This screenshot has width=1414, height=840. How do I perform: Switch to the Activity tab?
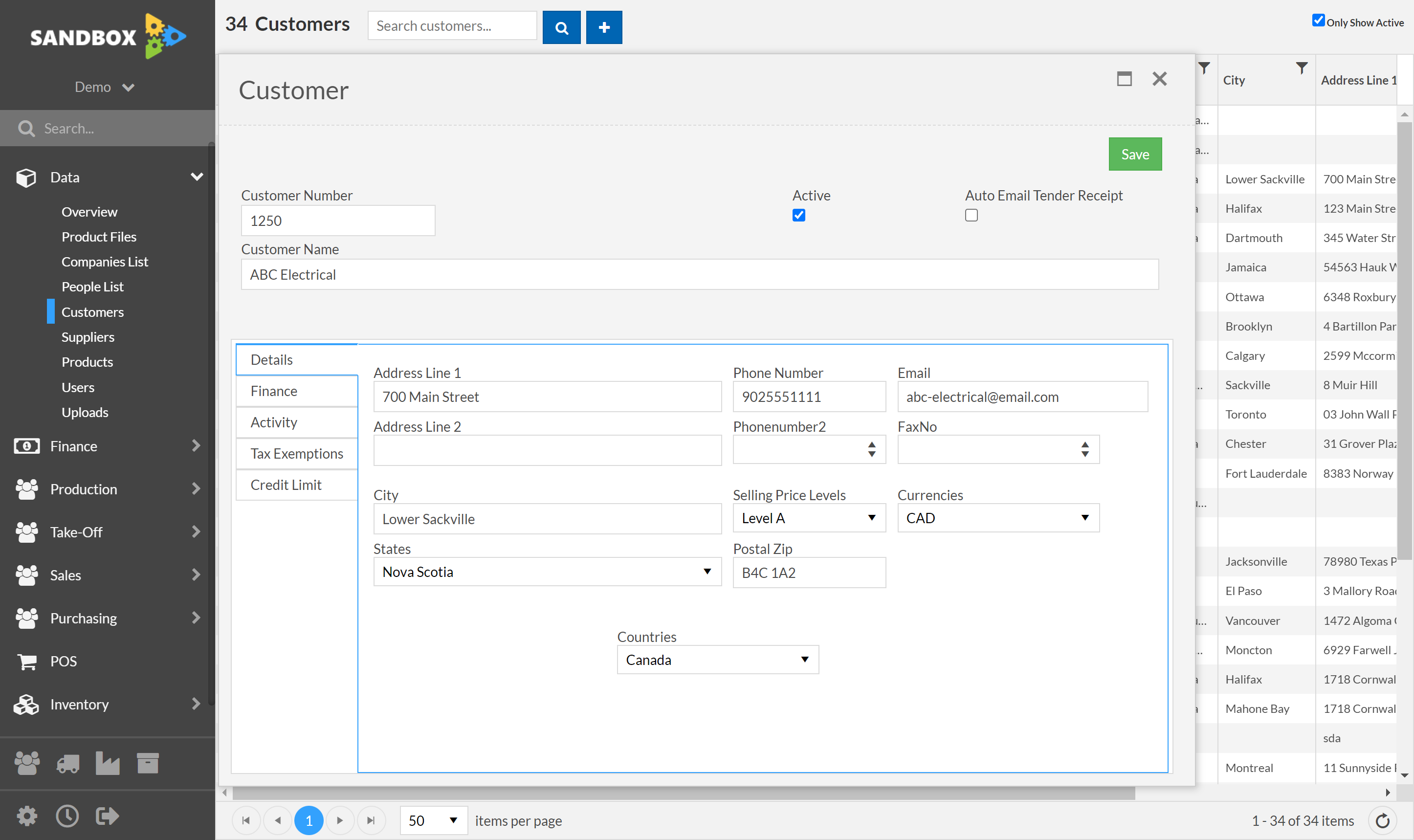(297, 422)
